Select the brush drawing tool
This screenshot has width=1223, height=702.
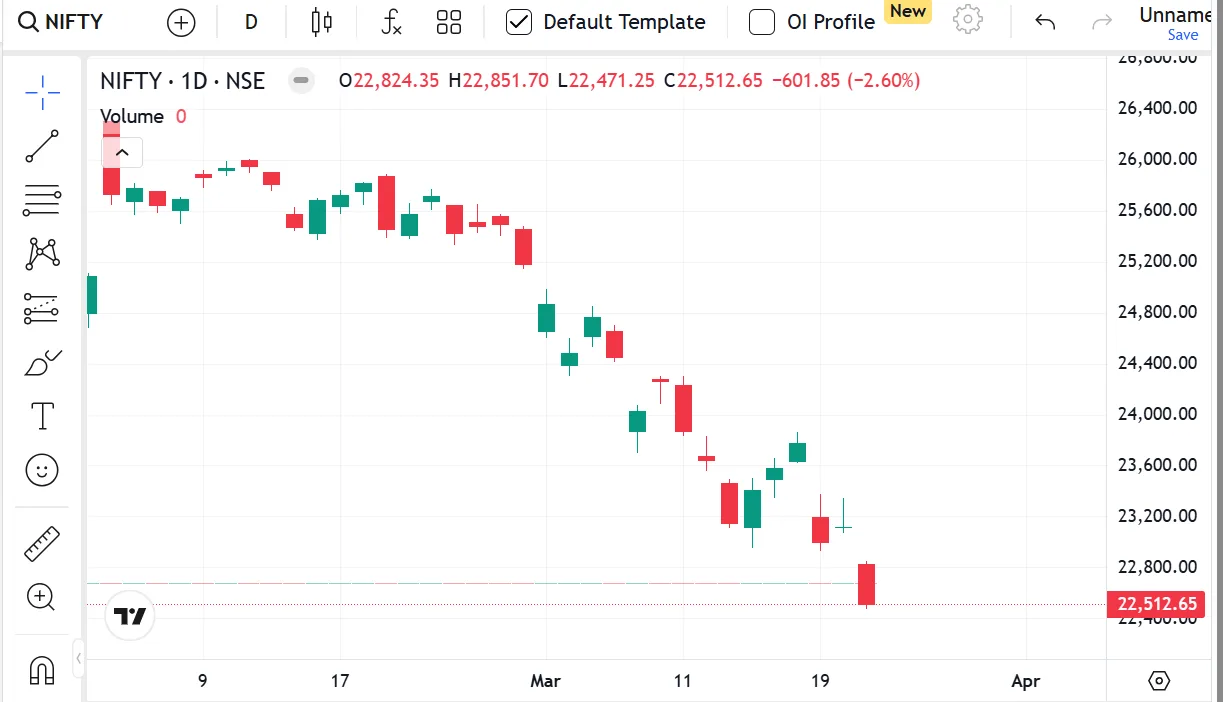41,362
